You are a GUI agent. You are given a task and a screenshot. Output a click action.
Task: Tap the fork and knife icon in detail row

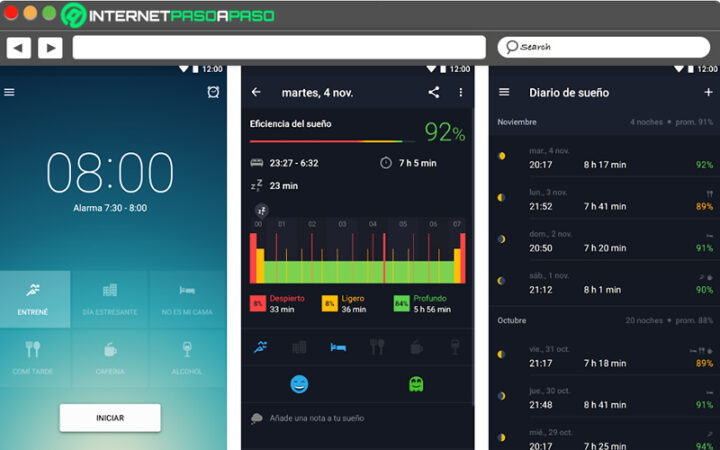click(x=377, y=347)
